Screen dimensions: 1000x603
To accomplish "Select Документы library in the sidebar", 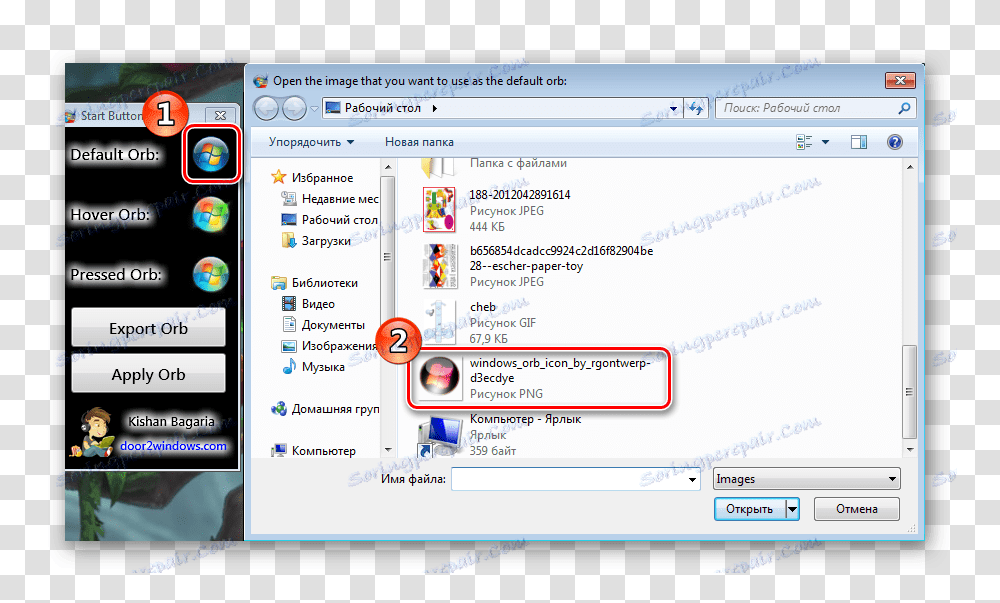I will tap(334, 325).
